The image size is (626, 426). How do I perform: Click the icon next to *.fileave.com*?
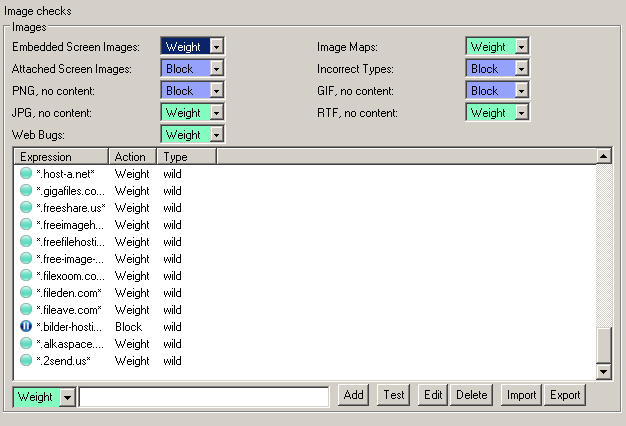tap(26, 310)
